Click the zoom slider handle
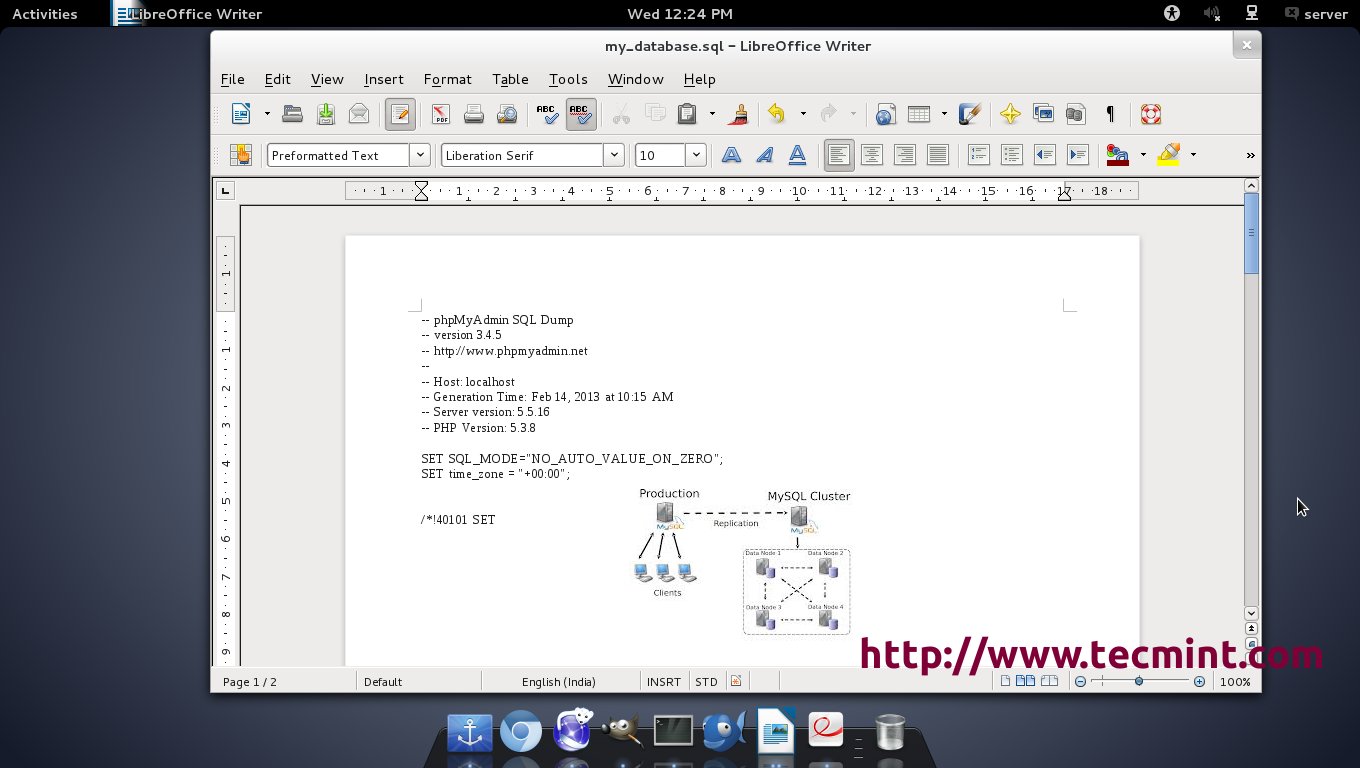The width and height of the screenshot is (1360, 768). pyautogui.click(x=1139, y=681)
